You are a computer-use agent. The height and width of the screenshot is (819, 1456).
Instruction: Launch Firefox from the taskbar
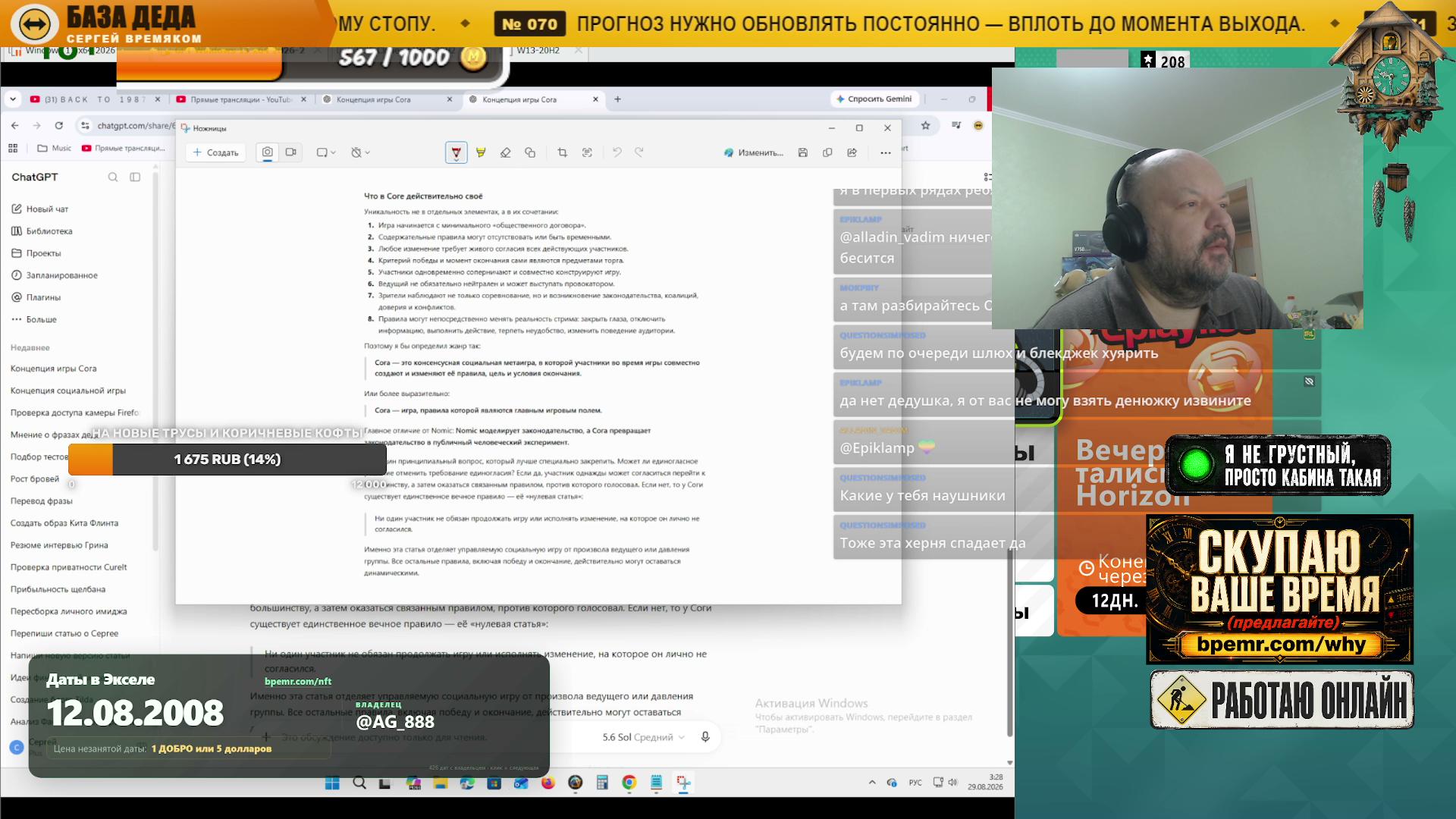[548, 783]
